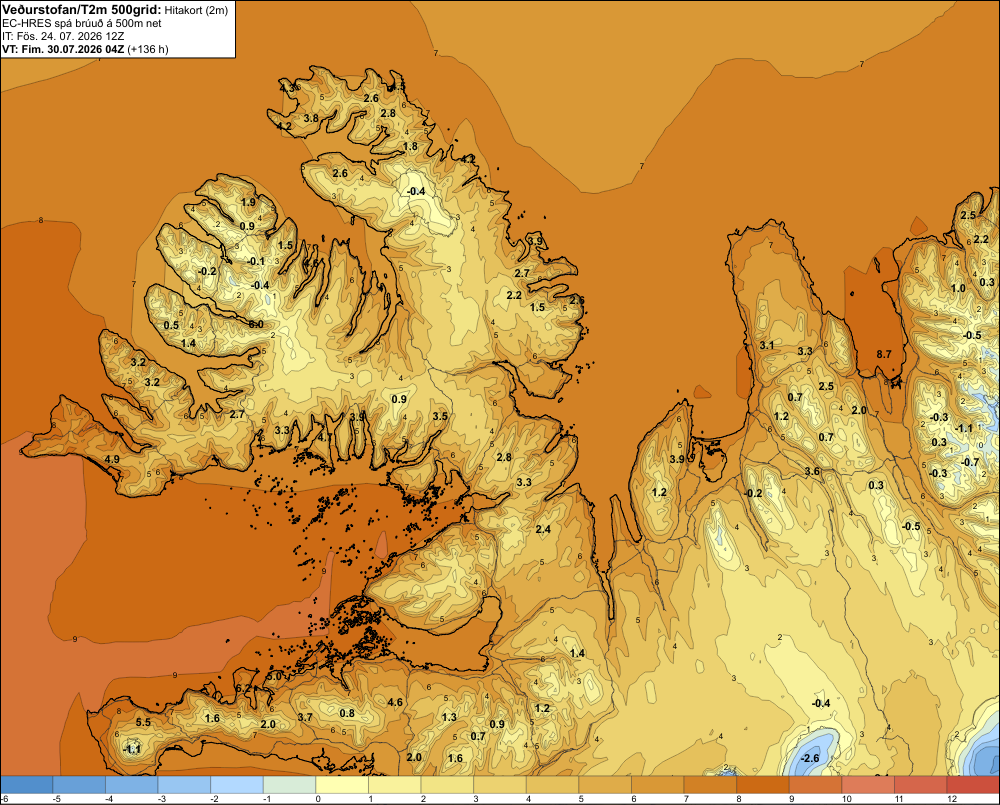Click the 1.3 temperature value
The width and height of the screenshot is (1000, 805).
click(449, 717)
